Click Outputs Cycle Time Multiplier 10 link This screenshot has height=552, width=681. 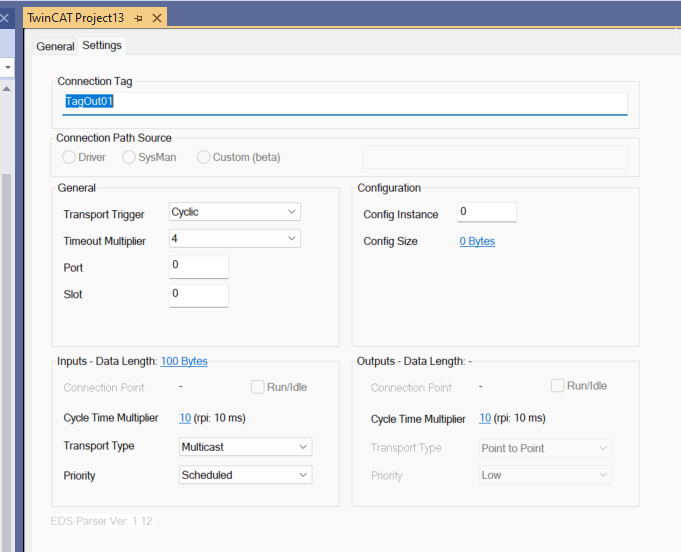coord(485,418)
